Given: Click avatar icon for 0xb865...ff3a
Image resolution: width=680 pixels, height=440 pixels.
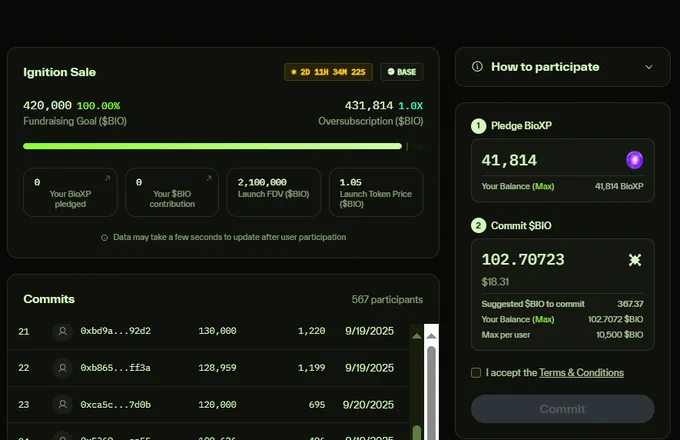Looking at the screenshot, I should 62,368.
